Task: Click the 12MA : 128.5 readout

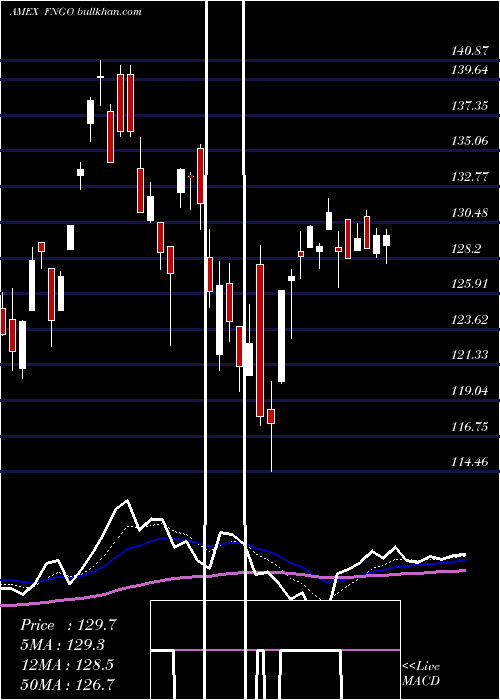Action: click(67, 665)
